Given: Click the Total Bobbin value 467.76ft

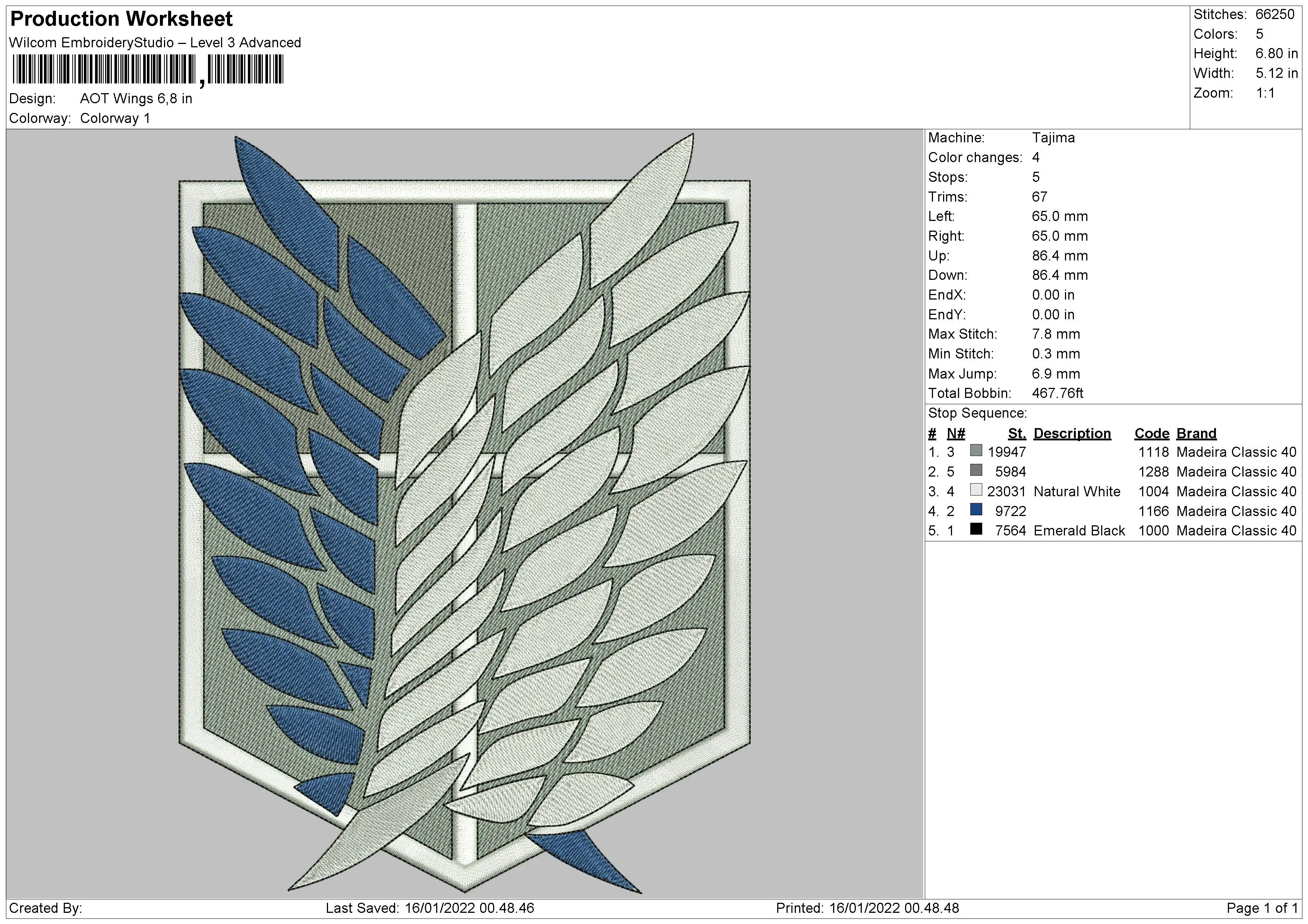Looking at the screenshot, I should (1058, 393).
